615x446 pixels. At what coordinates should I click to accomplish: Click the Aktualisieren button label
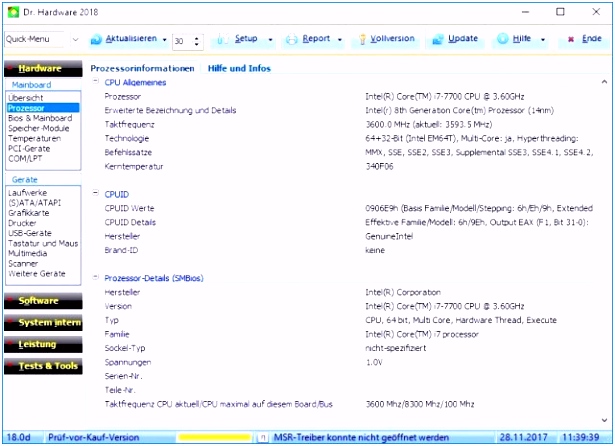[x=131, y=38]
